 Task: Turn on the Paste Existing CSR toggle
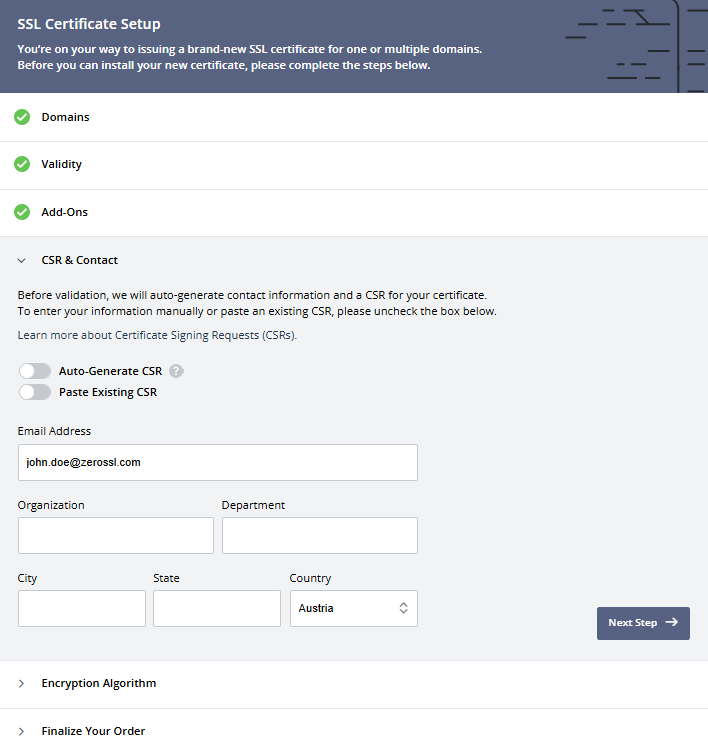coord(34,392)
